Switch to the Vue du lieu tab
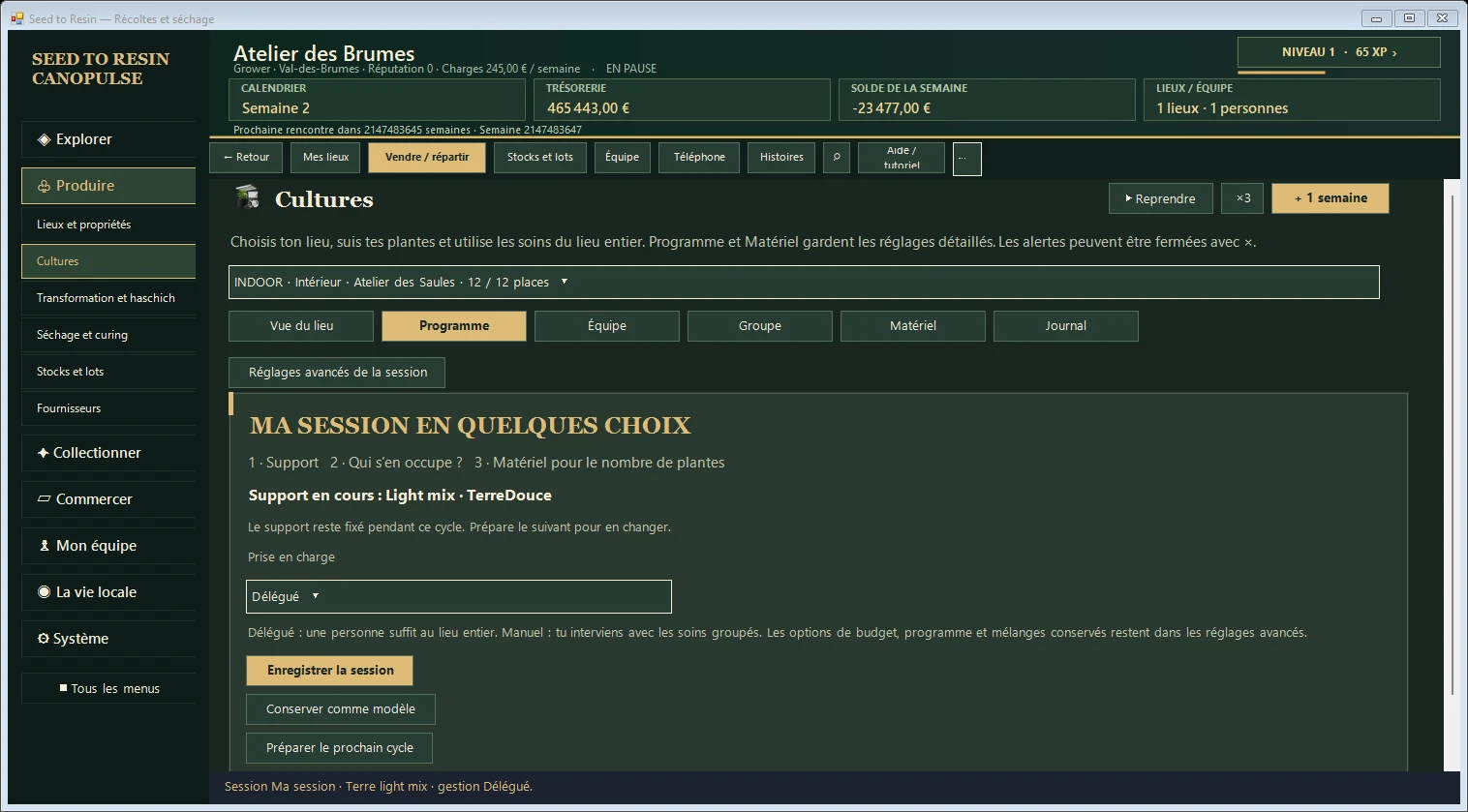Viewport: 1468px width, 812px height. 301,326
